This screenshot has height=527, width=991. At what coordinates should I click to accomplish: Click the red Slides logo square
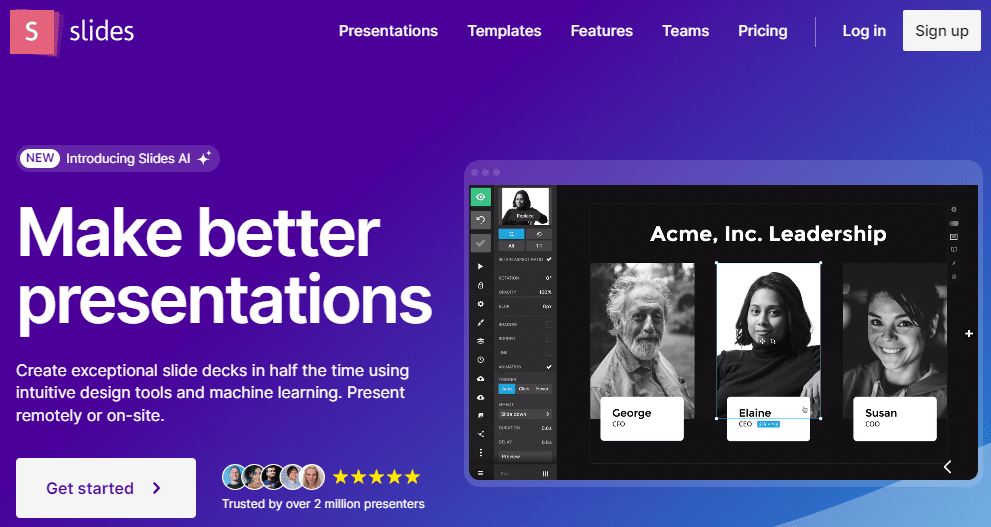point(32,31)
